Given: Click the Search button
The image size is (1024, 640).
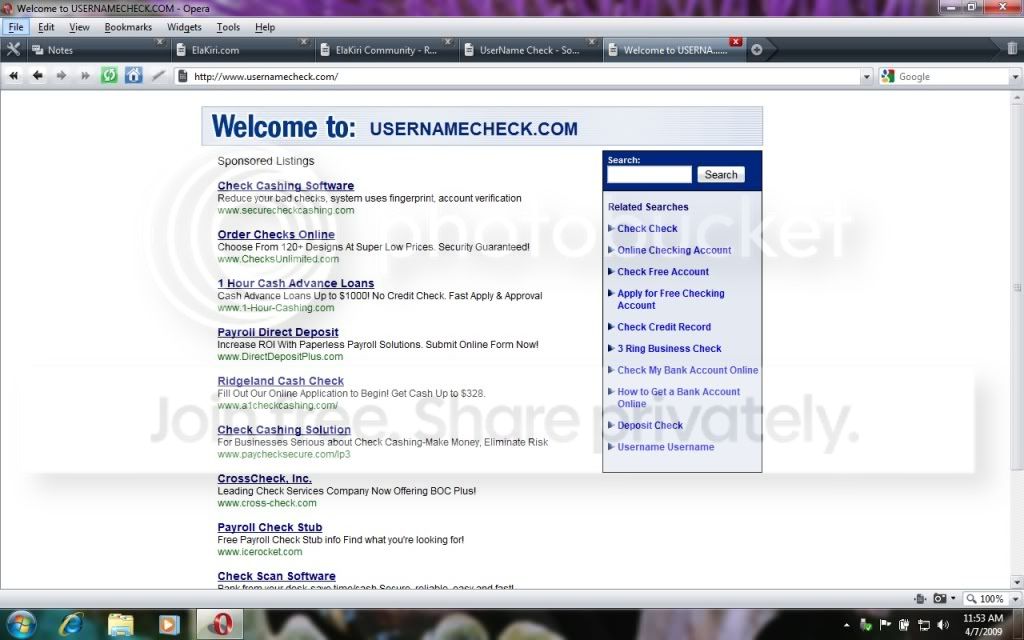Looking at the screenshot, I should (721, 174).
